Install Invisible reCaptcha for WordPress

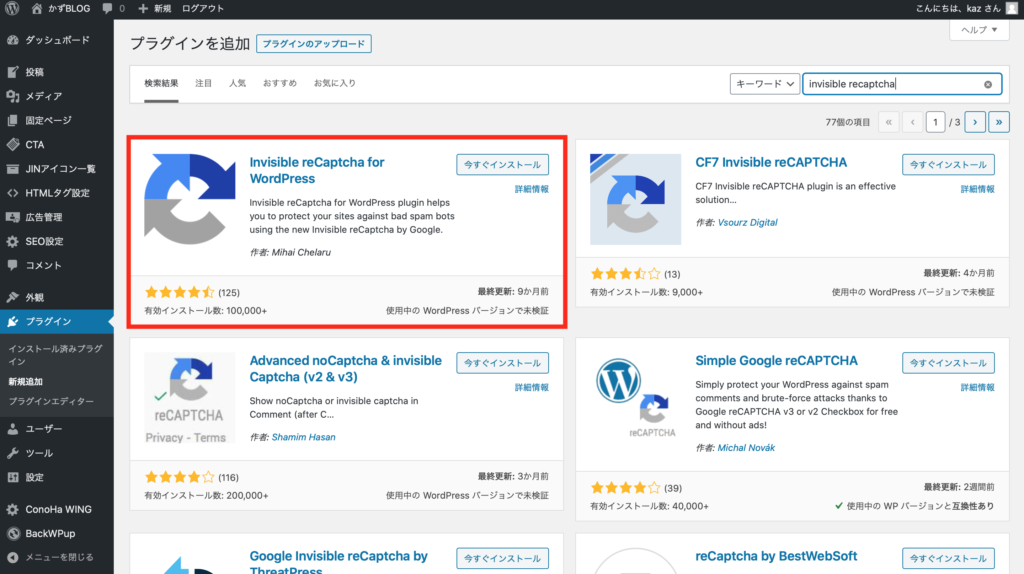tap(502, 165)
